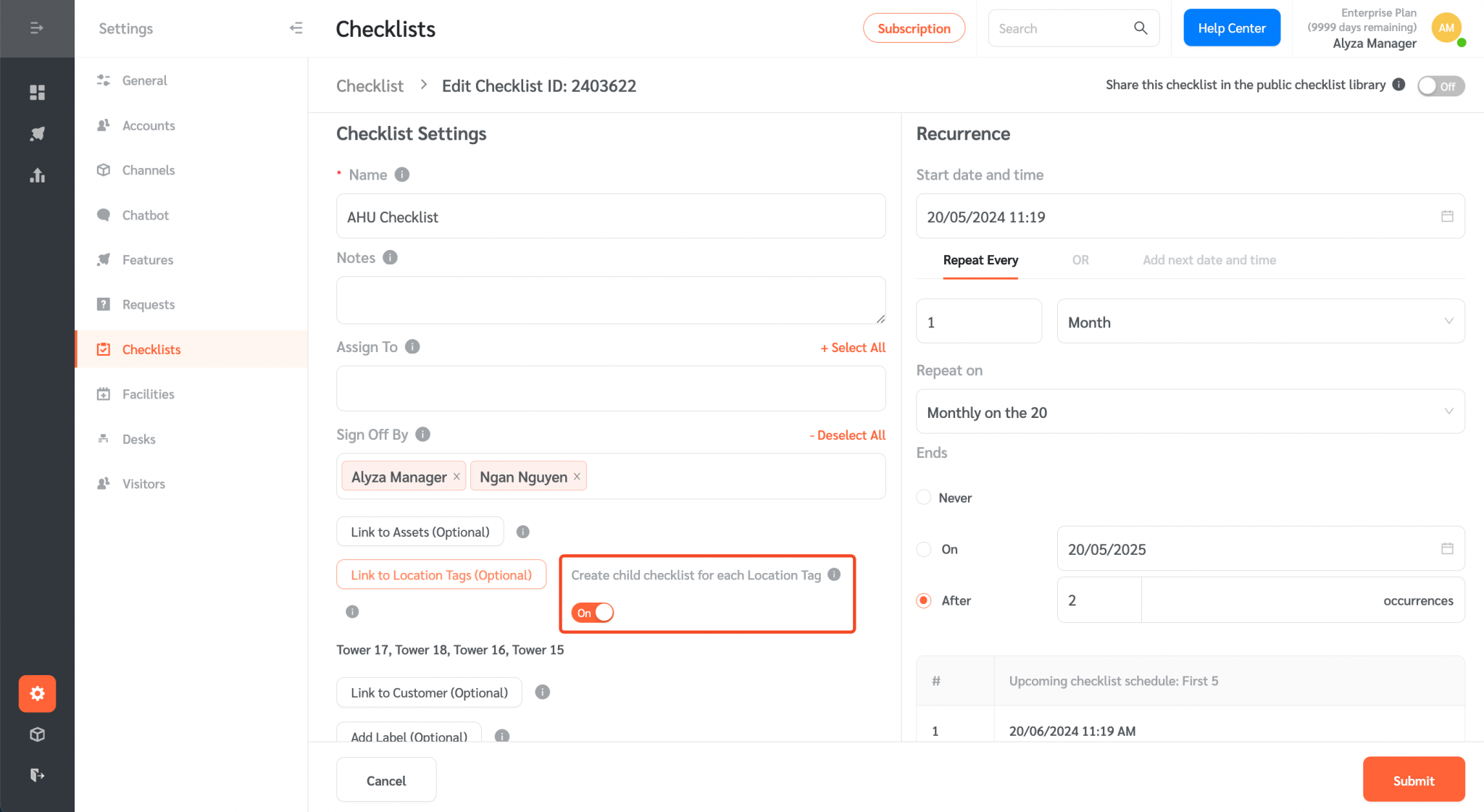This screenshot has width=1484, height=812.
Task: Collapse the Settings panel with the arrow icon
Action: coord(296,28)
